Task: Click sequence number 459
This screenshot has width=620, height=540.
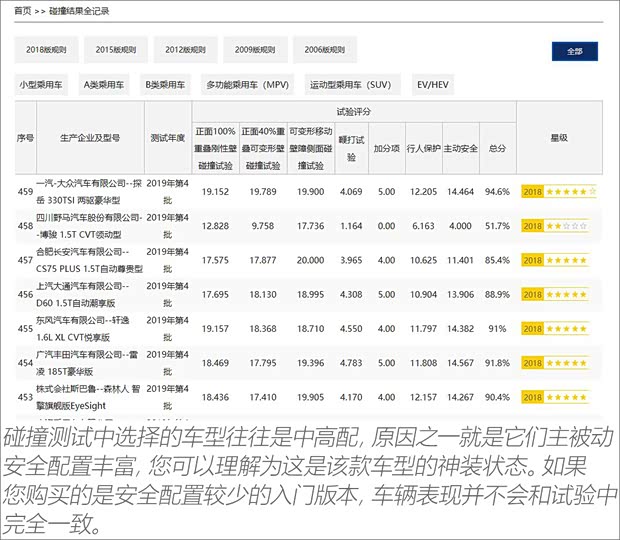Action: (x=25, y=192)
